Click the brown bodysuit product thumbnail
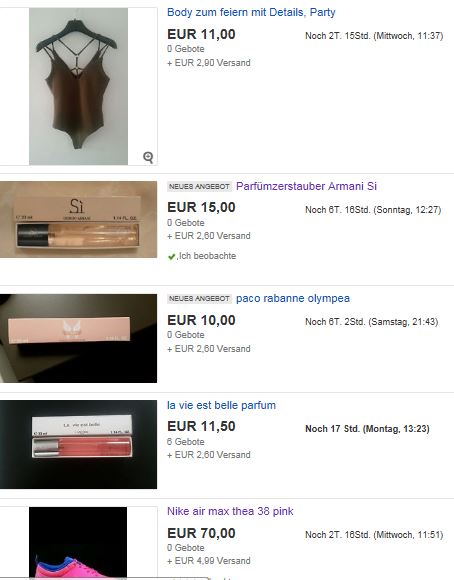454x580 pixels. click(x=78, y=86)
